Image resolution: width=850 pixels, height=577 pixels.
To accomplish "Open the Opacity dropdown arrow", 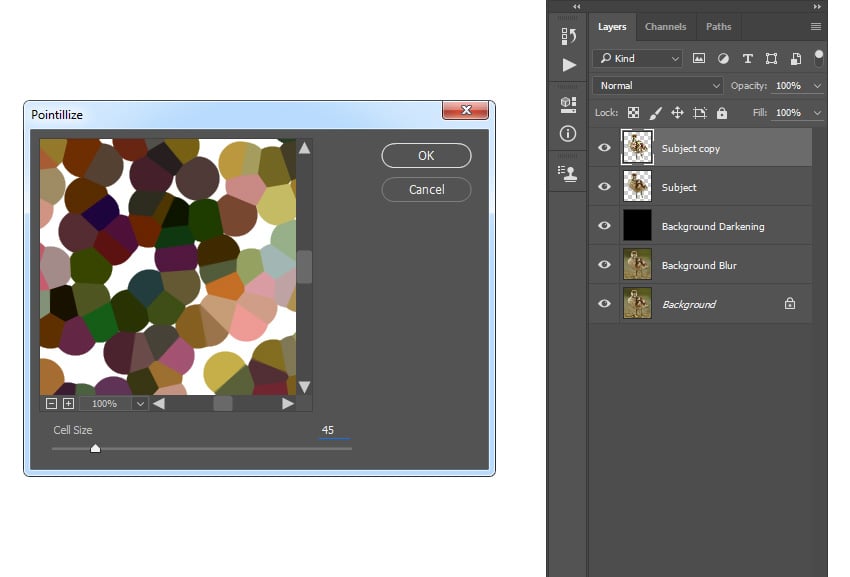I will (x=816, y=85).
